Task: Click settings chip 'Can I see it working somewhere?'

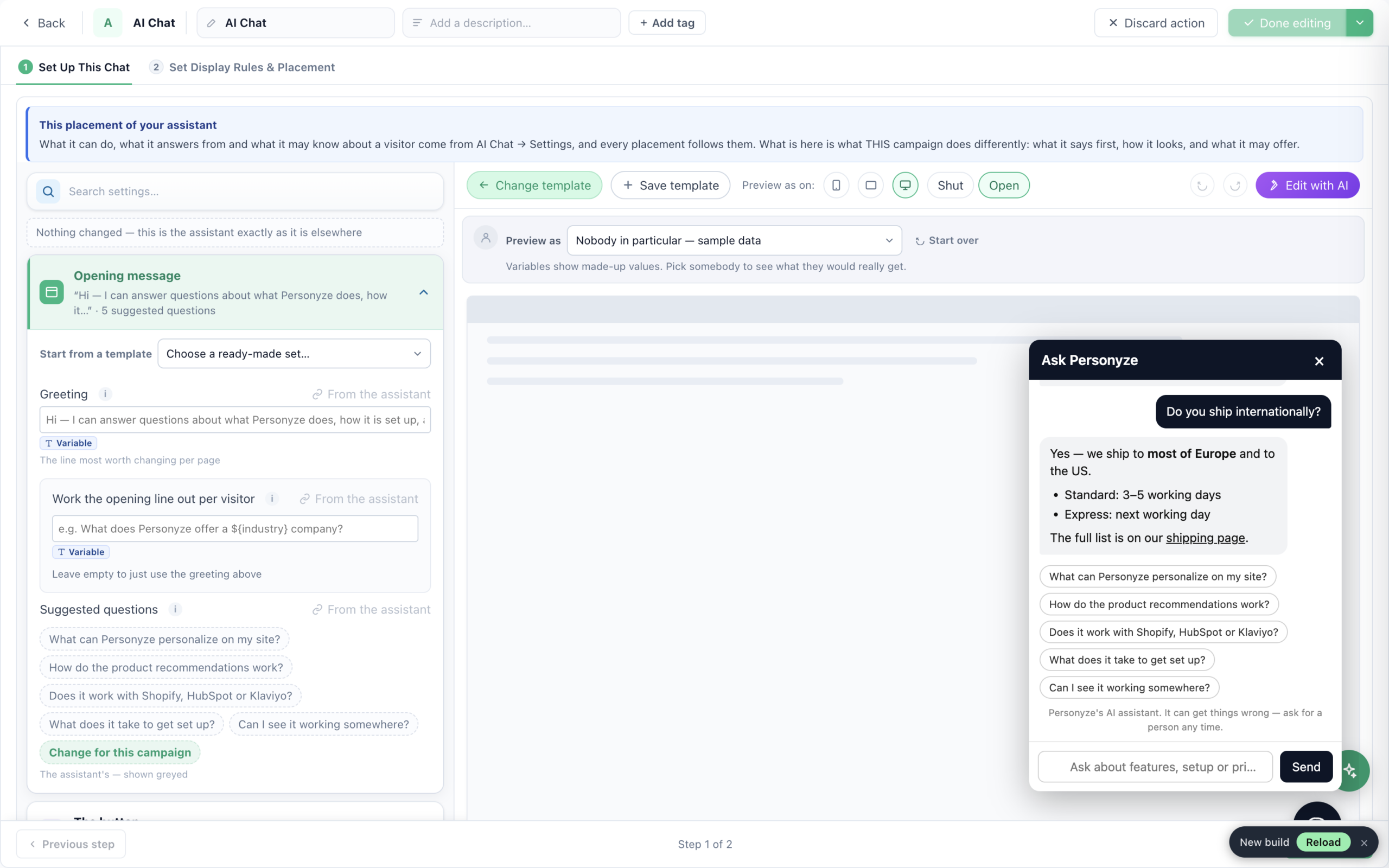Action: (x=324, y=724)
